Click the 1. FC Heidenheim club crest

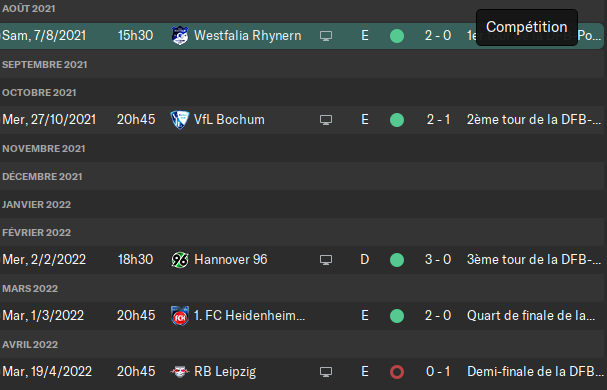pos(180,316)
